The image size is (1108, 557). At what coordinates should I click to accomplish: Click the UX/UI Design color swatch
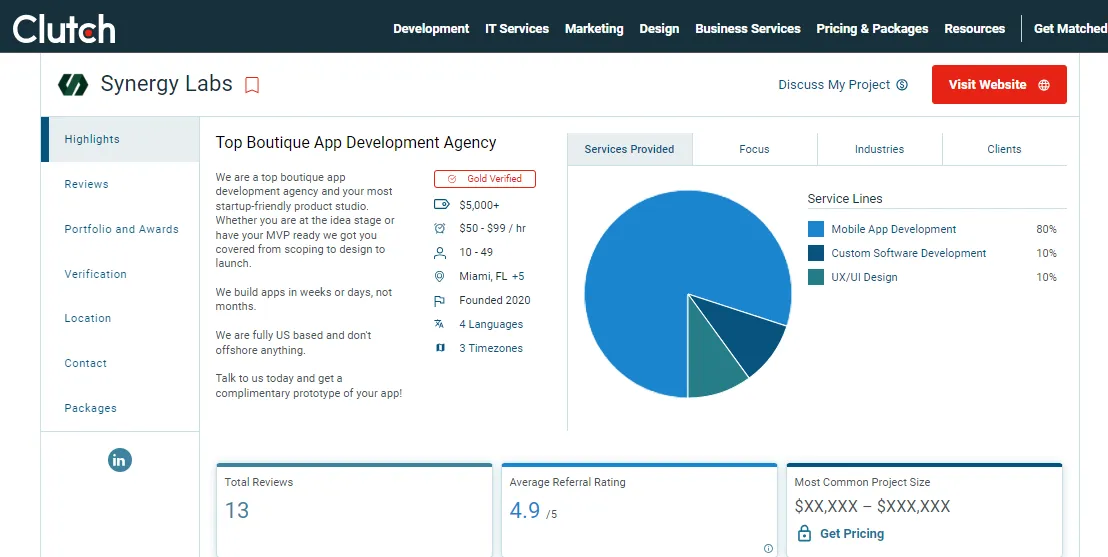[x=815, y=277]
